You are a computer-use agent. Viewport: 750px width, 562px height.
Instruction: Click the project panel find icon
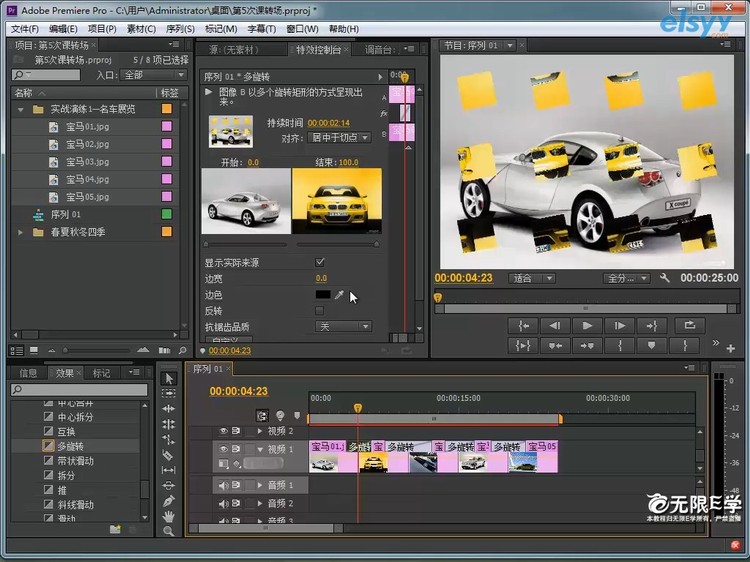(x=182, y=351)
